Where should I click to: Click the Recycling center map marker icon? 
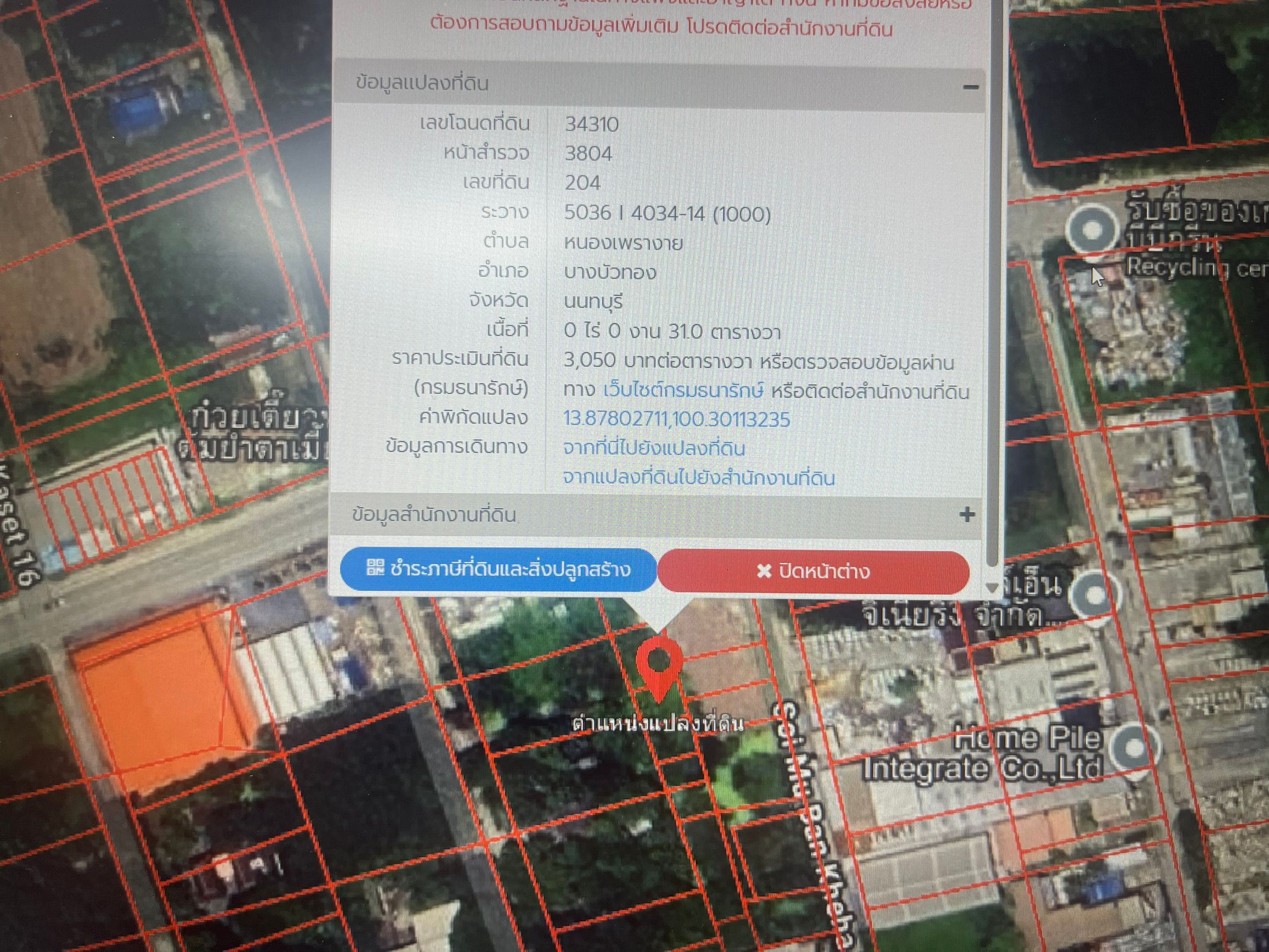pos(1093,231)
